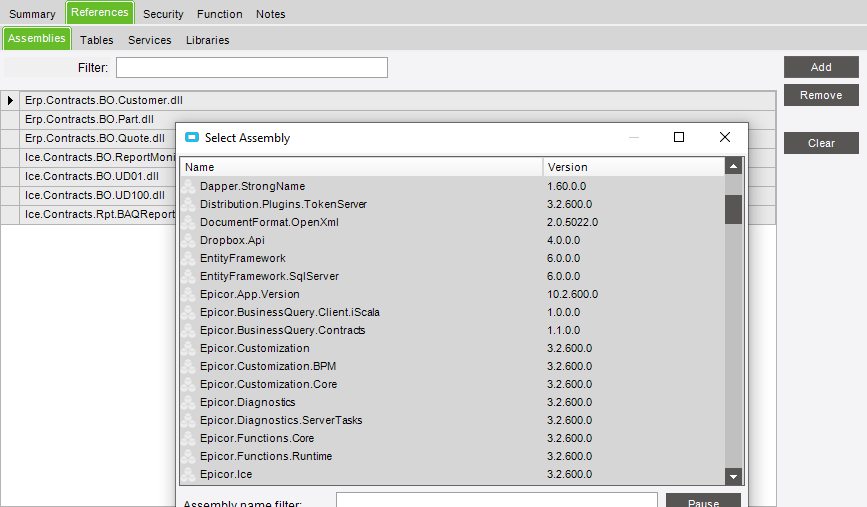
Task: Click version 1.1.0.0 cell
Action: click(x=563, y=330)
